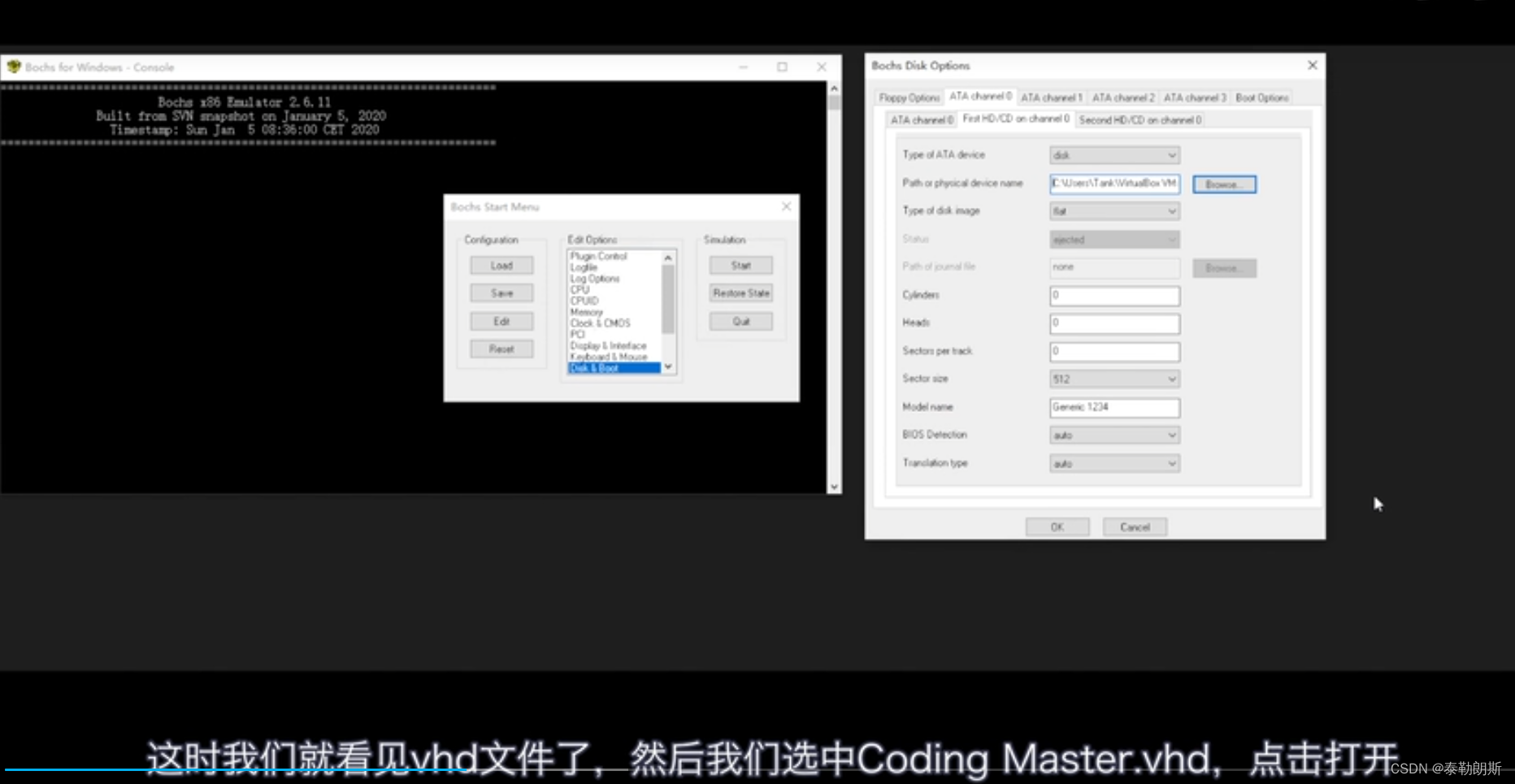
Task: Click the Cylinders input field
Action: [1114, 296]
